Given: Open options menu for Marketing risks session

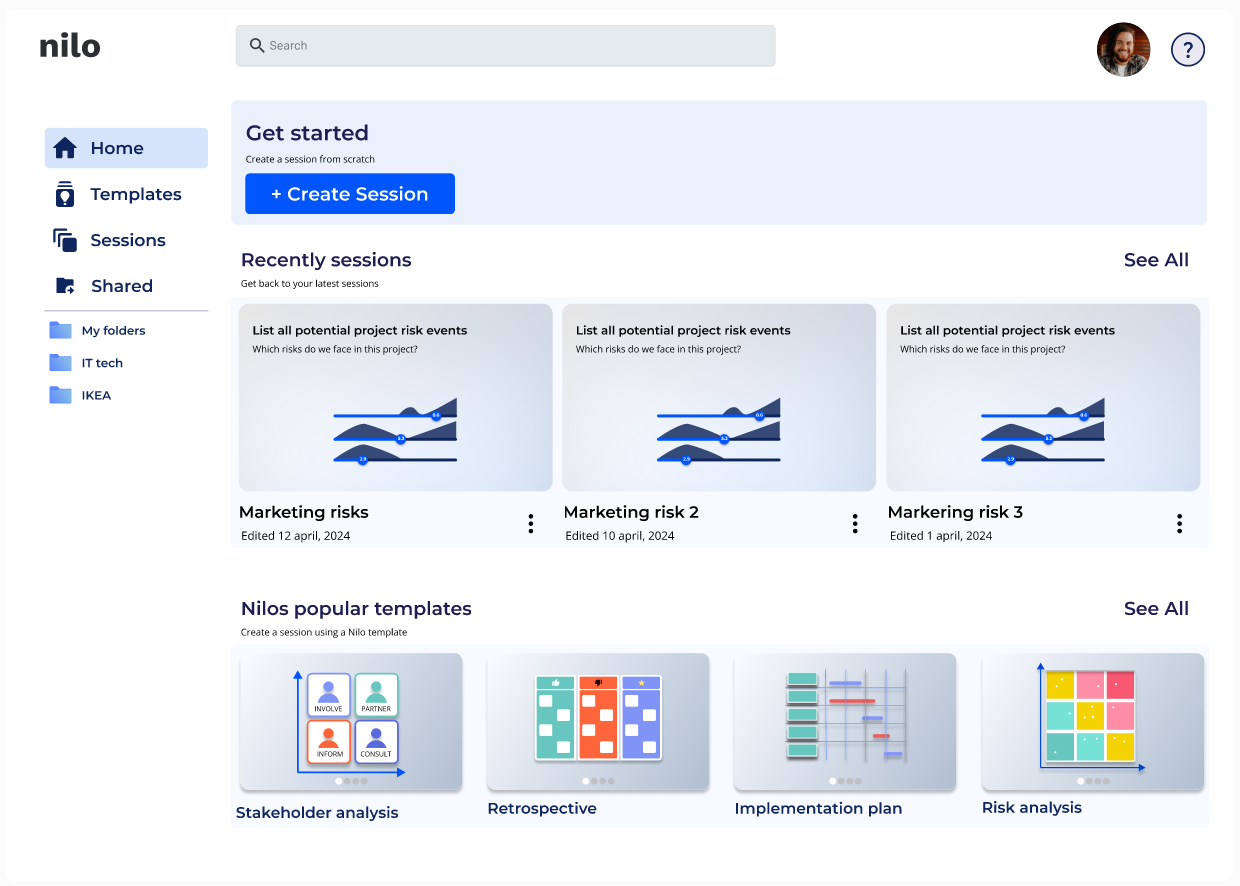Looking at the screenshot, I should point(530,523).
